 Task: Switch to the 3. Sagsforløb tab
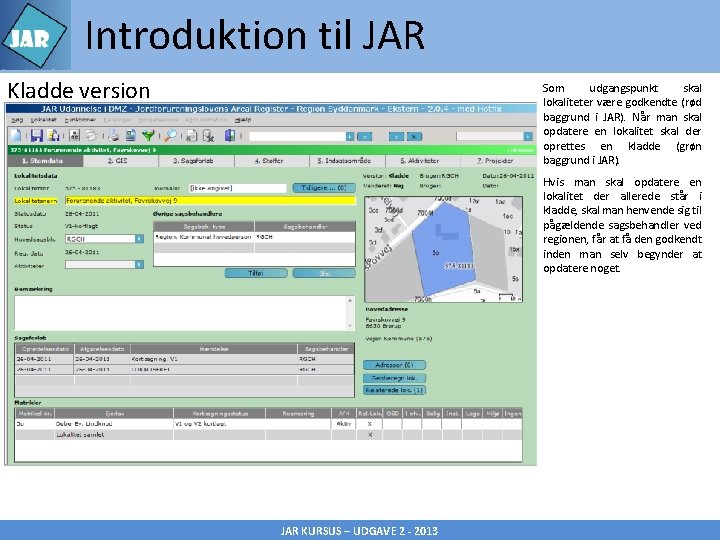point(196,161)
